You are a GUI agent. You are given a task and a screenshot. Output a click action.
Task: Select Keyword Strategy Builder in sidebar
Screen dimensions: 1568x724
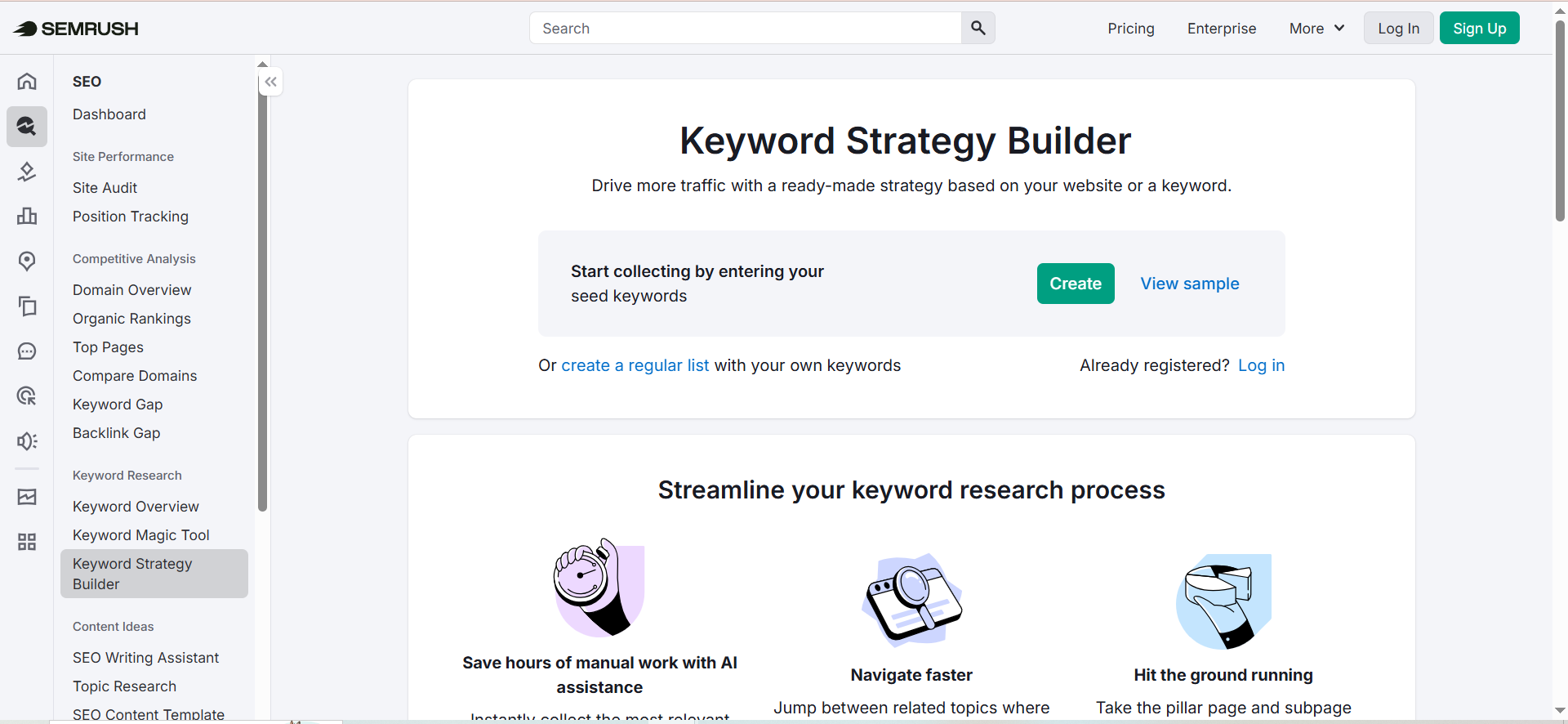(154, 574)
